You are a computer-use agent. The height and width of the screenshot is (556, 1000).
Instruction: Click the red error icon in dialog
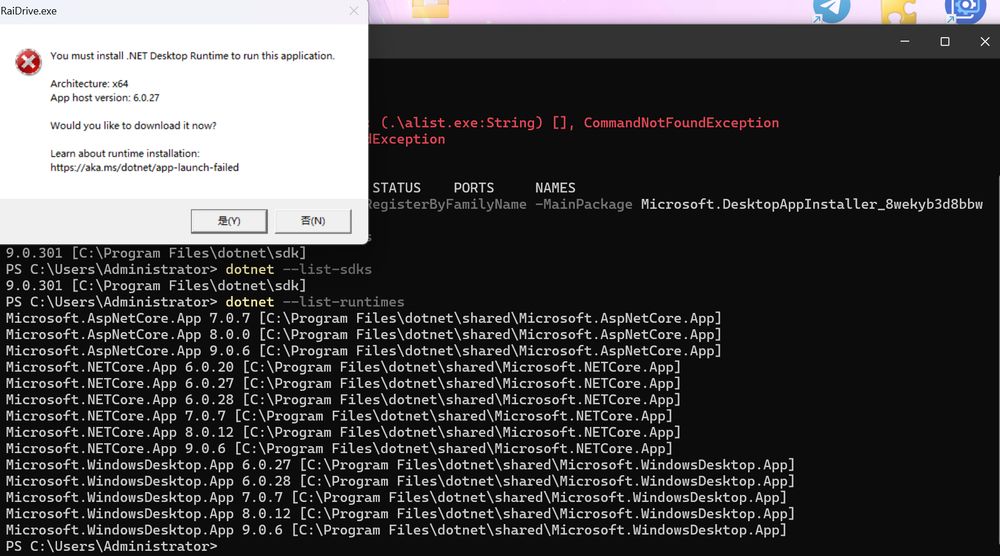(x=28, y=62)
